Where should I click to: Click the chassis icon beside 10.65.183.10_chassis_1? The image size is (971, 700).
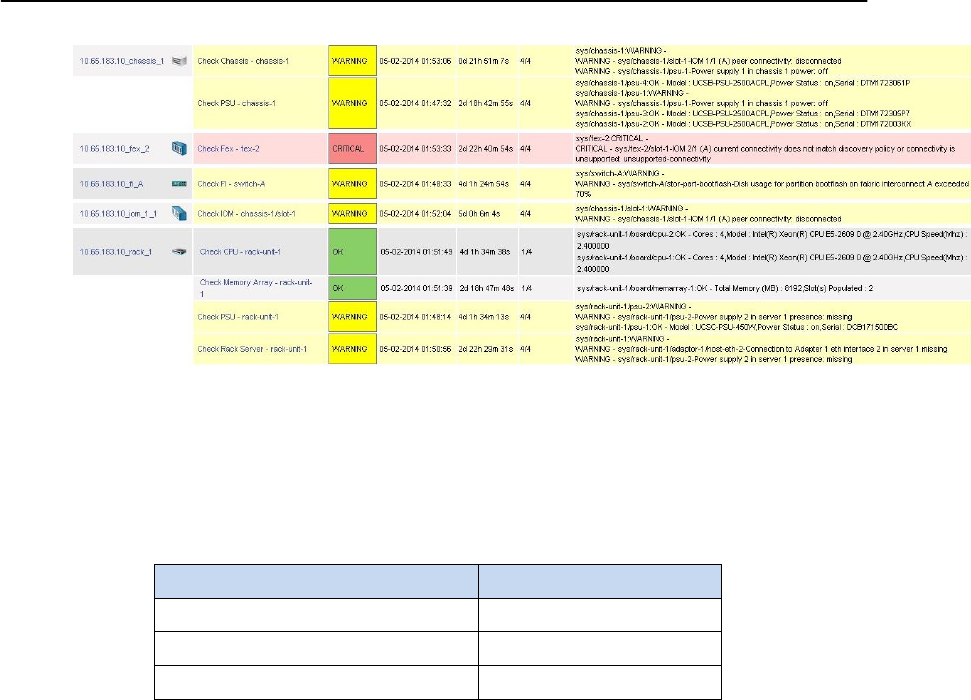(179, 61)
